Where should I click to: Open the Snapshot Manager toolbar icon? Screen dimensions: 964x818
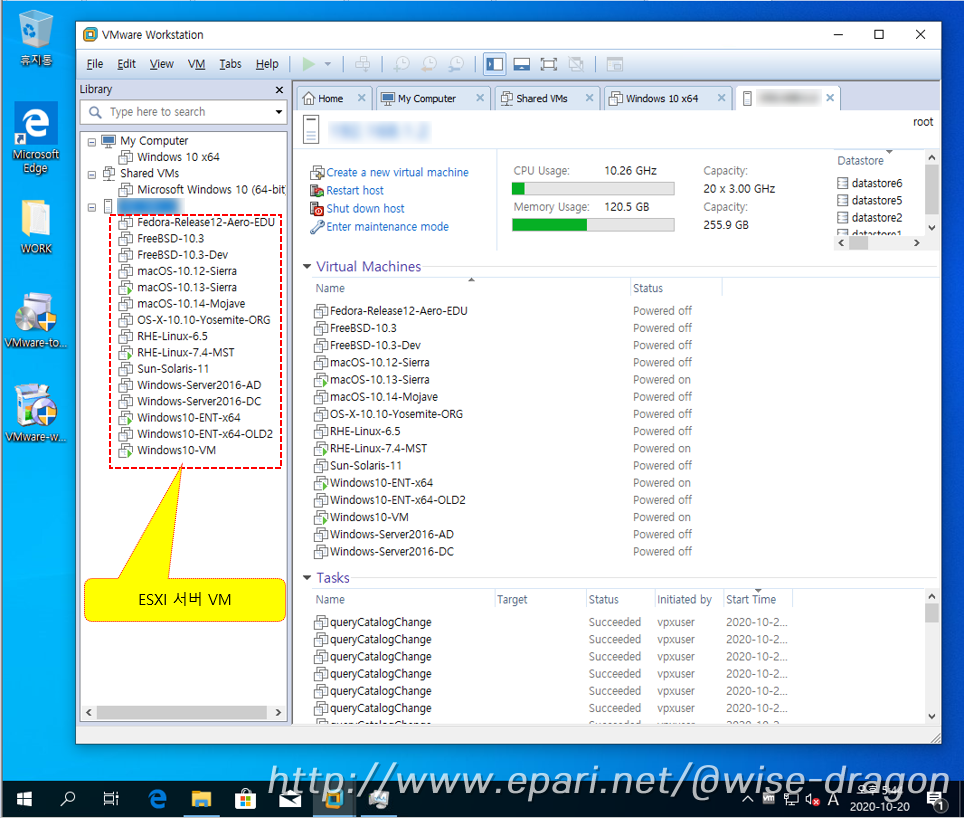pyautogui.click(x=456, y=64)
